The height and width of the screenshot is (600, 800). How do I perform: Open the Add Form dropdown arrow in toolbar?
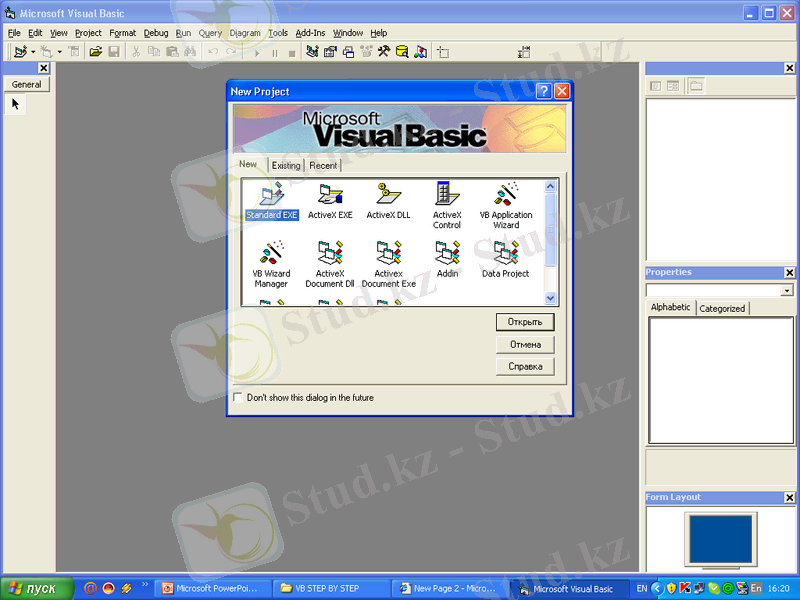pyautogui.click(x=59, y=51)
